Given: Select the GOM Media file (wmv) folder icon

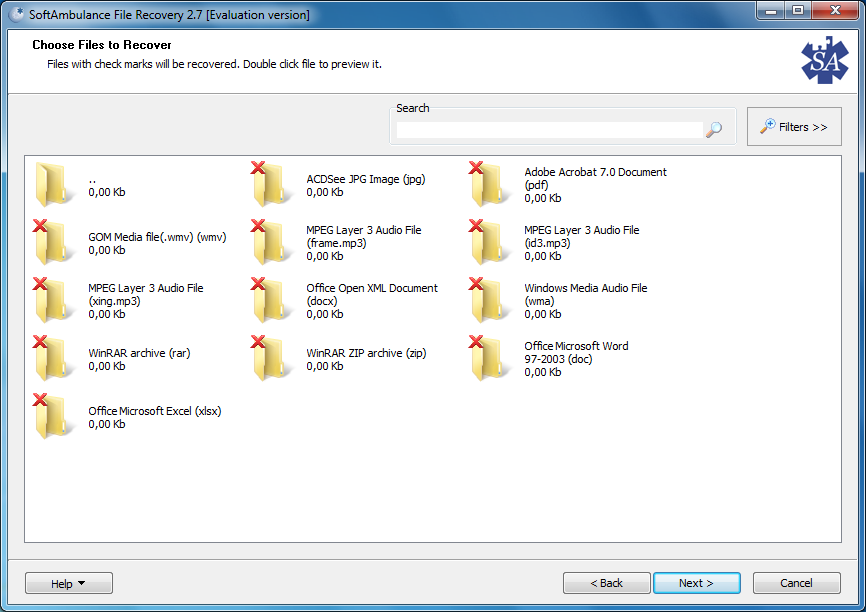Looking at the screenshot, I should tap(54, 242).
